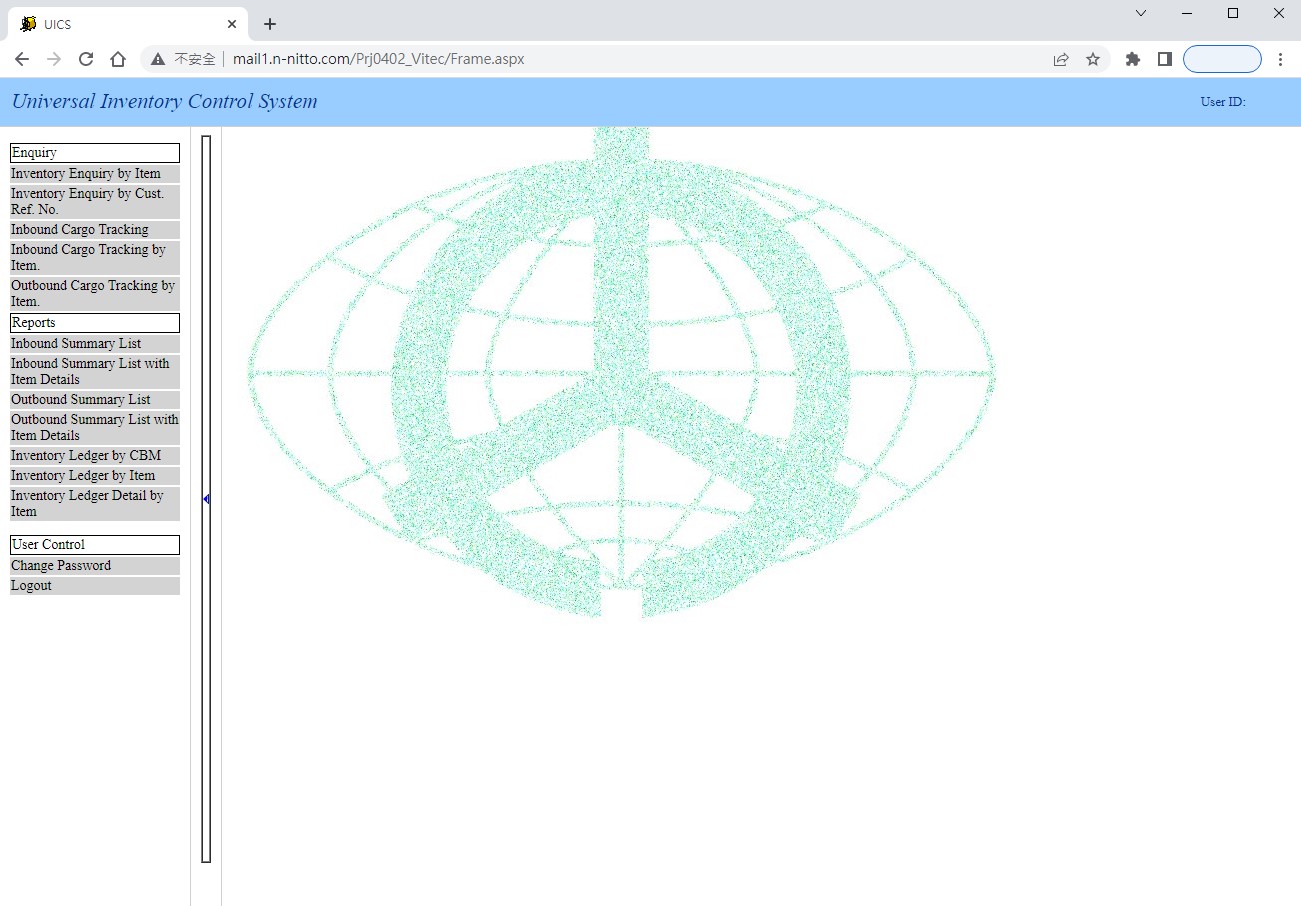This screenshot has height=906, width=1301.
Task: Click Logout in User Control
Action: pos(95,586)
